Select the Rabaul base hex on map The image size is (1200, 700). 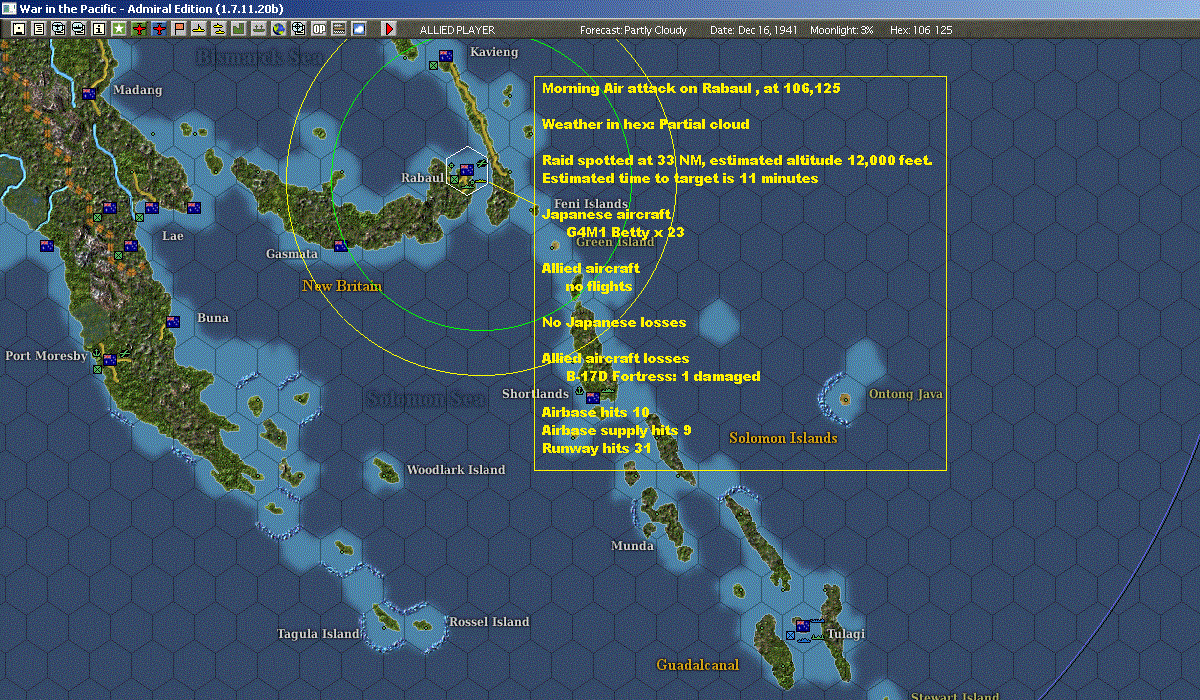pyautogui.click(x=467, y=170)
